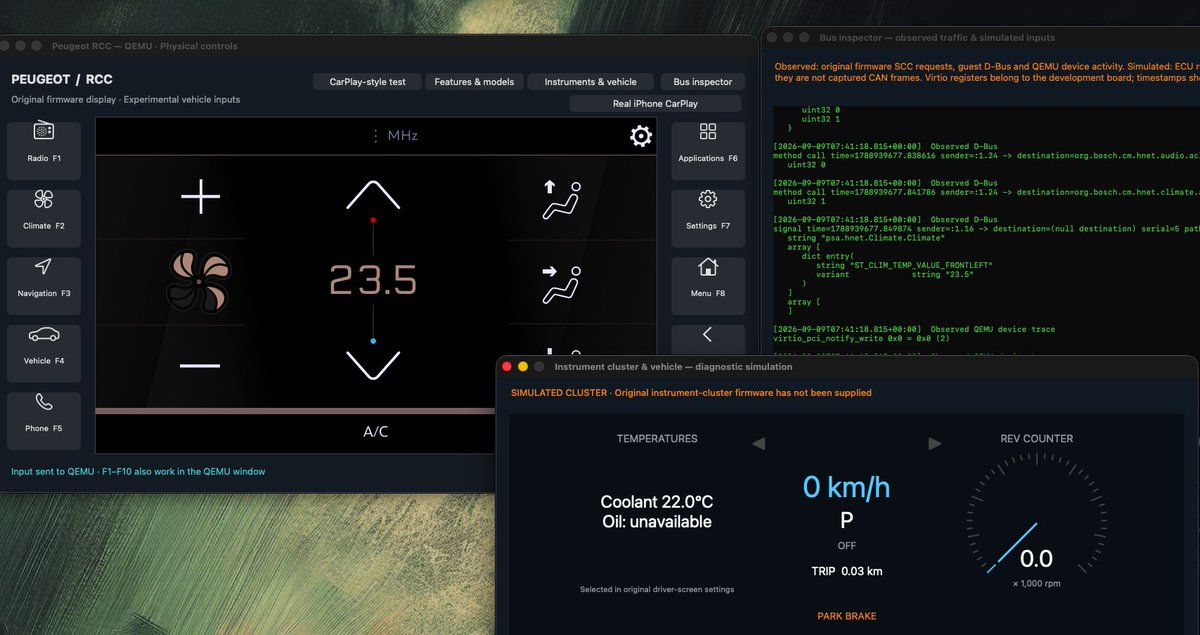Image resolution: width=1200 pixels, height=635 pixels.
Task: Open Radio F1 in Peugeot RCC window
Action: tap(44, 151)
